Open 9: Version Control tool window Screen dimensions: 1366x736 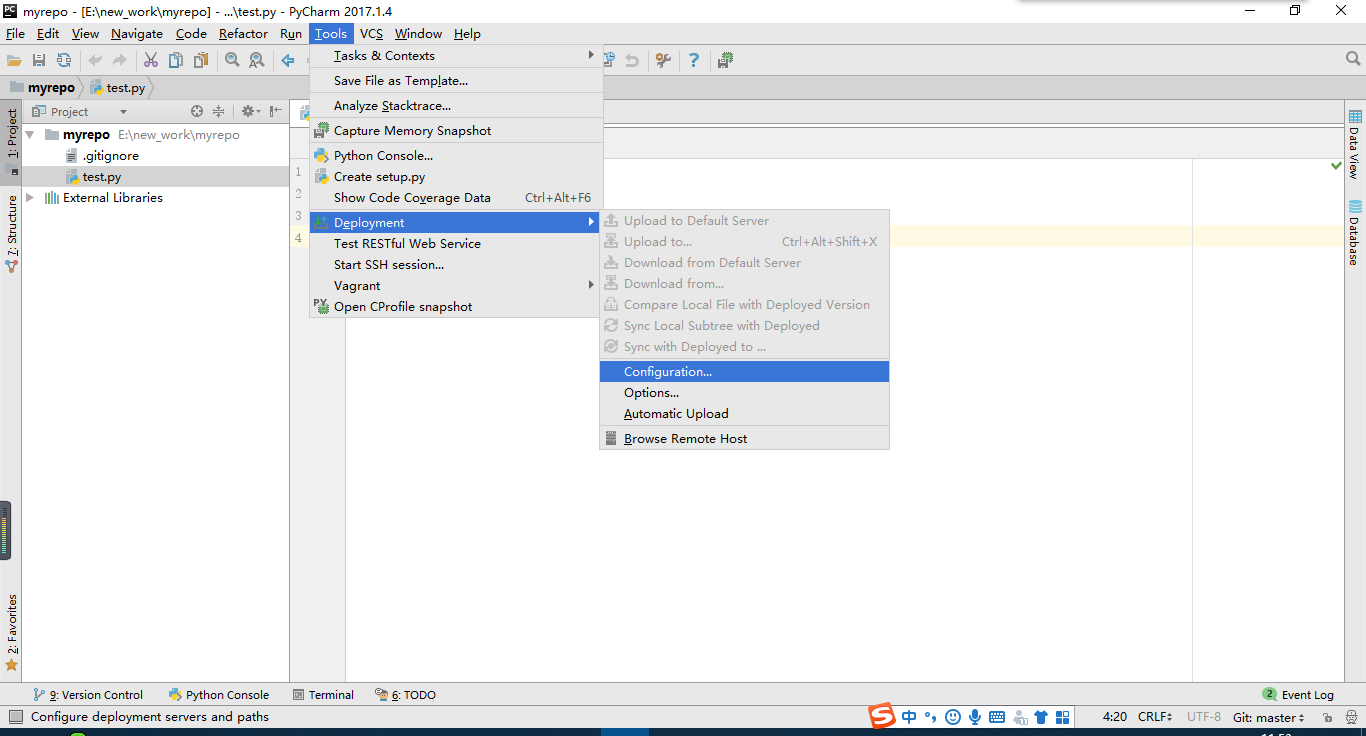tap(88, 695)
